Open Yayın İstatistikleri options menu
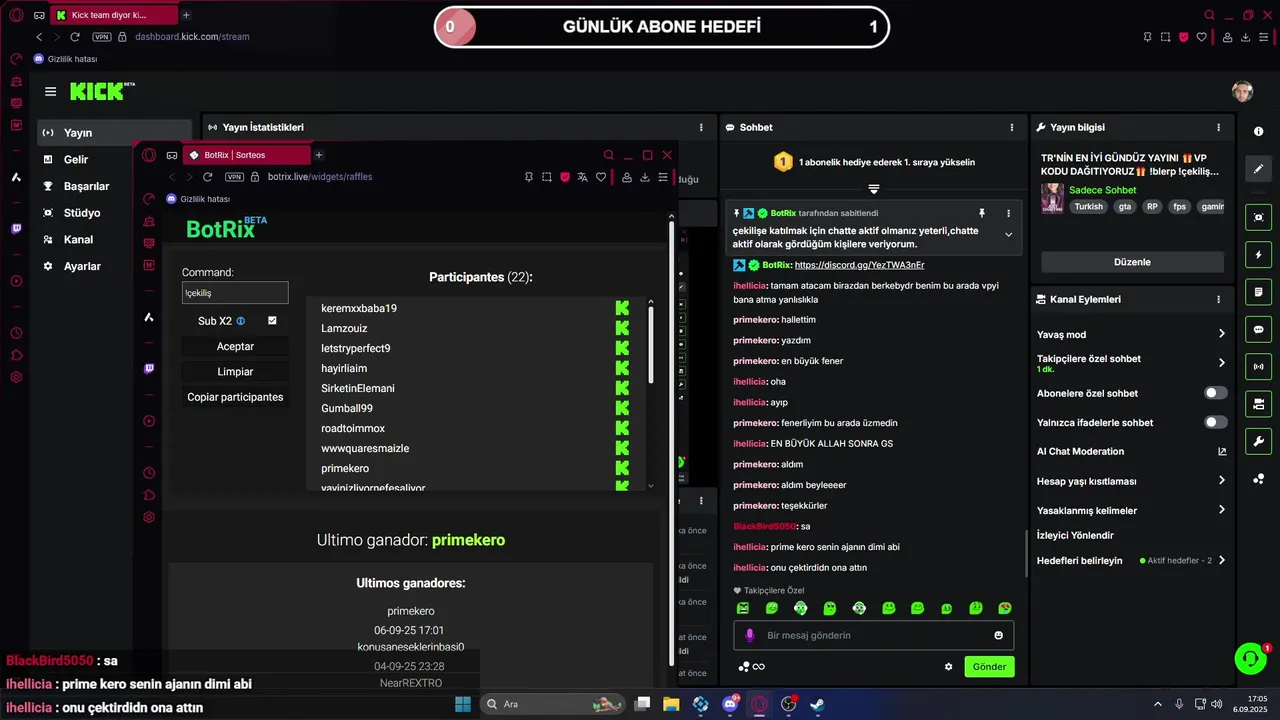Viewport: 1280px width, 720px height. pos(701,128)
